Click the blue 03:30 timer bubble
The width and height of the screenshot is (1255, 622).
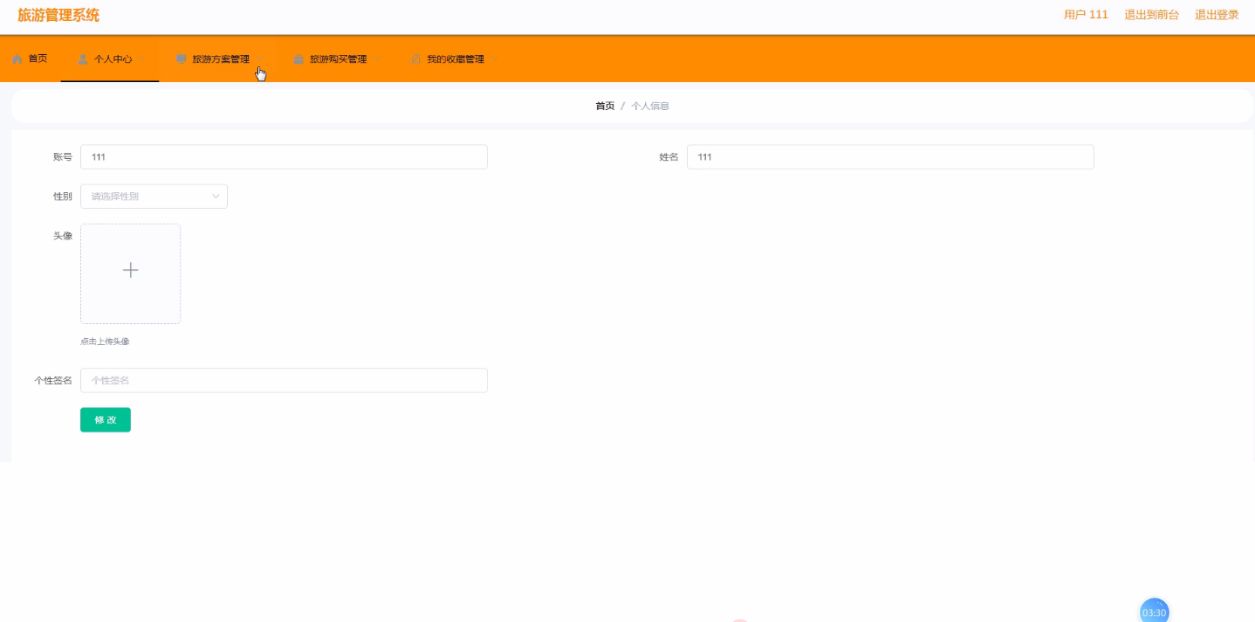[1154, 611]
